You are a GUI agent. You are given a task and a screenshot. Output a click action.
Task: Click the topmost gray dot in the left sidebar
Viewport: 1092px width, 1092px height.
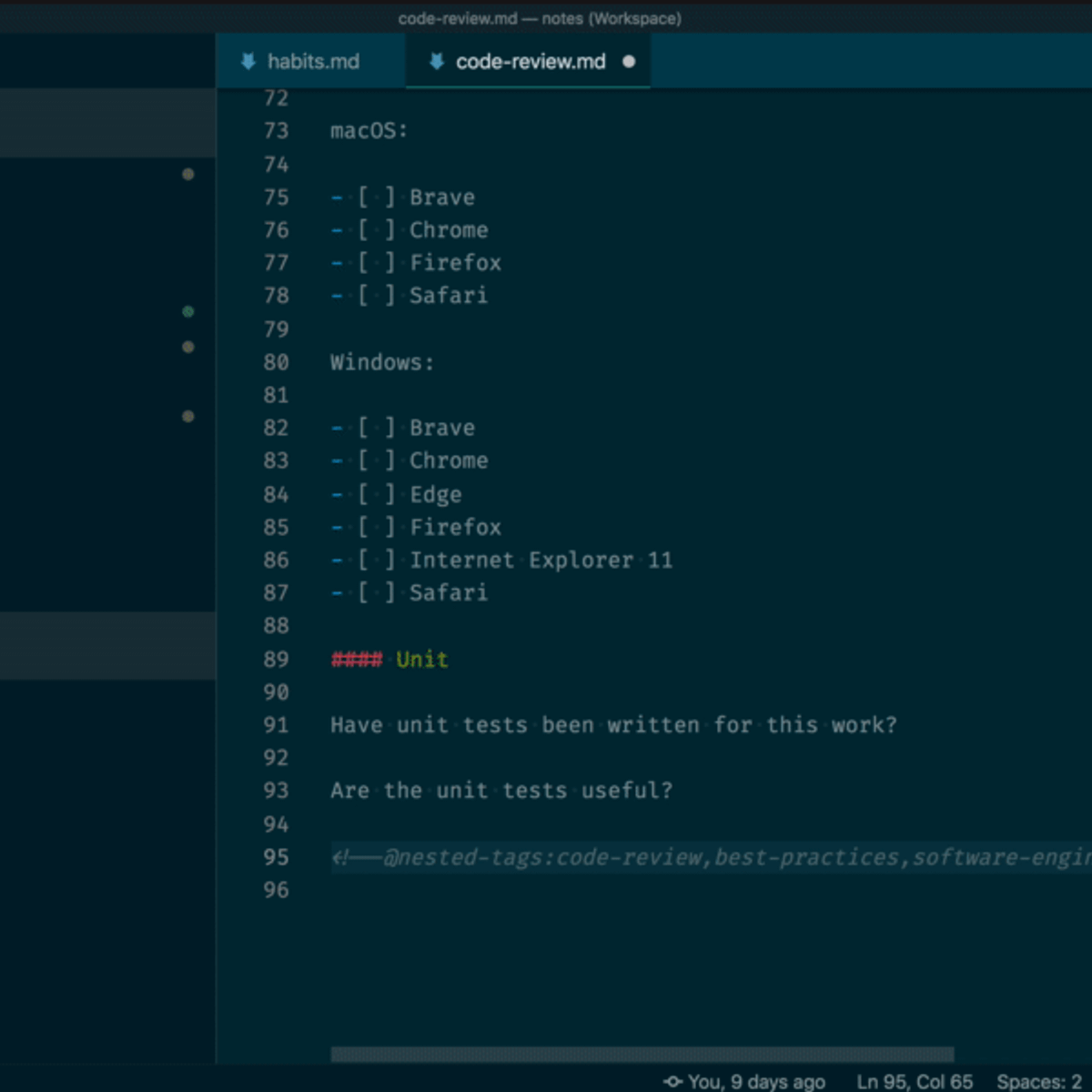point(187,175)
